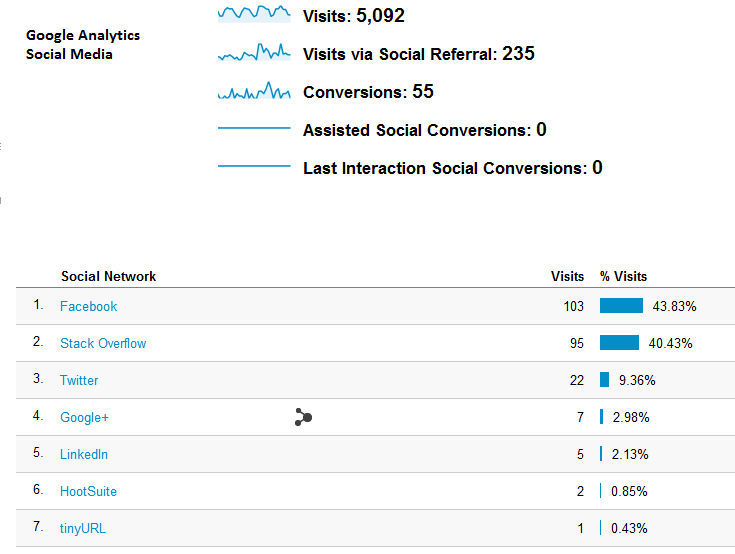
Task: Click the Google Analytics Social Media heading
Action: [x=83, y=45]
